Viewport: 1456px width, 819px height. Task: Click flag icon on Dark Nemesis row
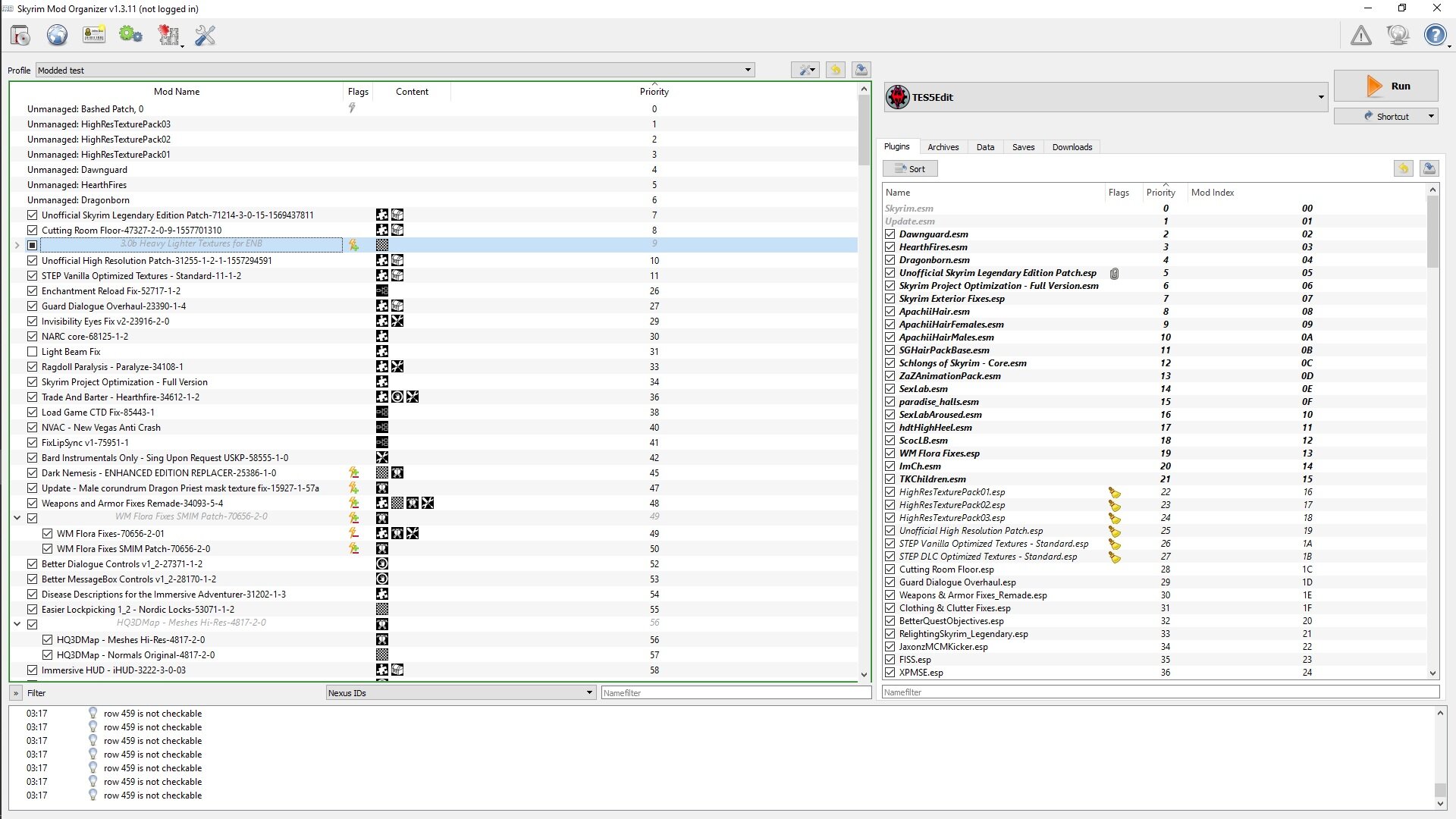[x=353, y=472]
